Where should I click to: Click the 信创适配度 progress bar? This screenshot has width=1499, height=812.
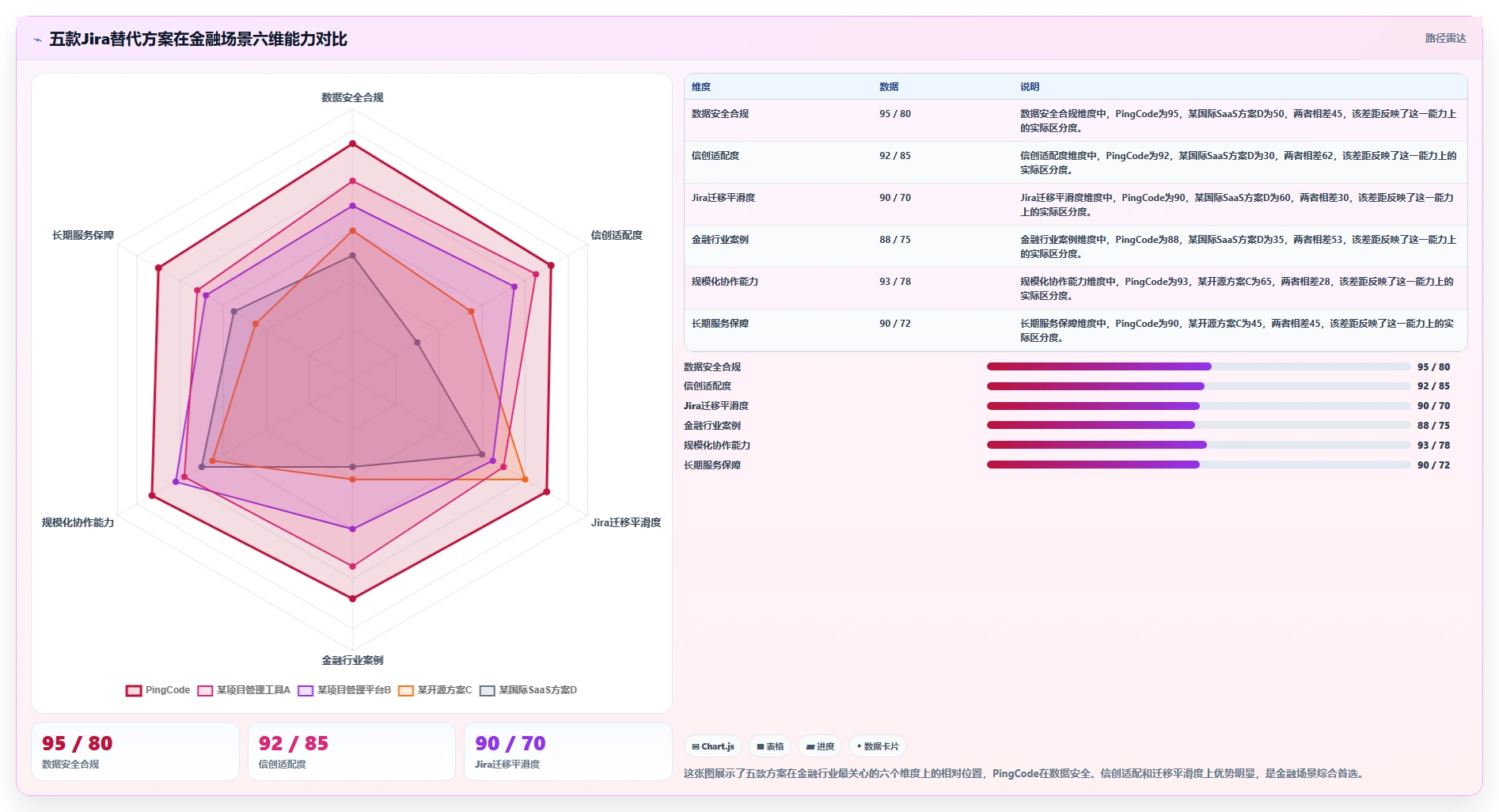(x=1198, y=386)
